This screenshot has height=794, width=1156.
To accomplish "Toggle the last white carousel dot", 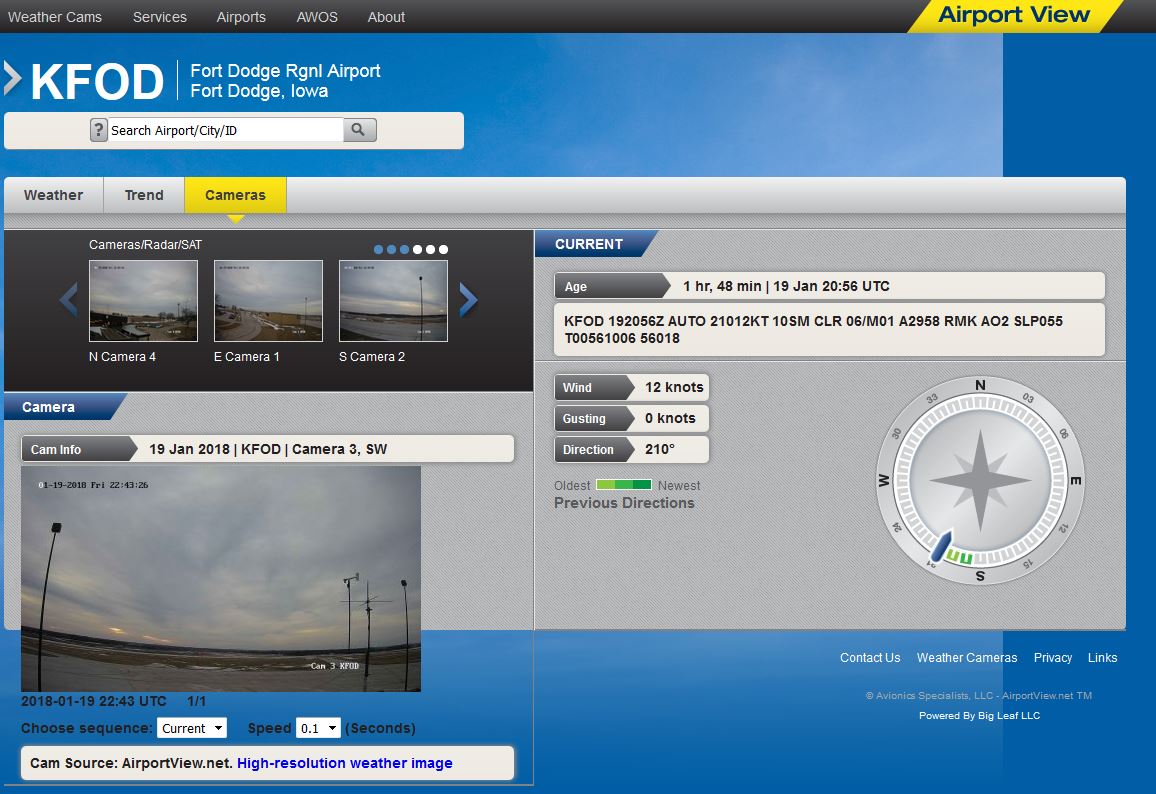I will point(443,249).
